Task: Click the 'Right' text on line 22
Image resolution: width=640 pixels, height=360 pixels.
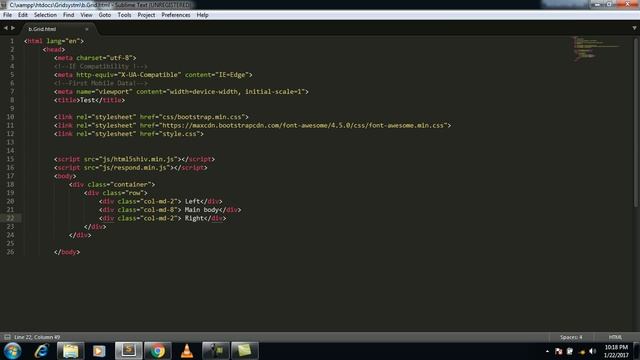Action: coord(194,218)
